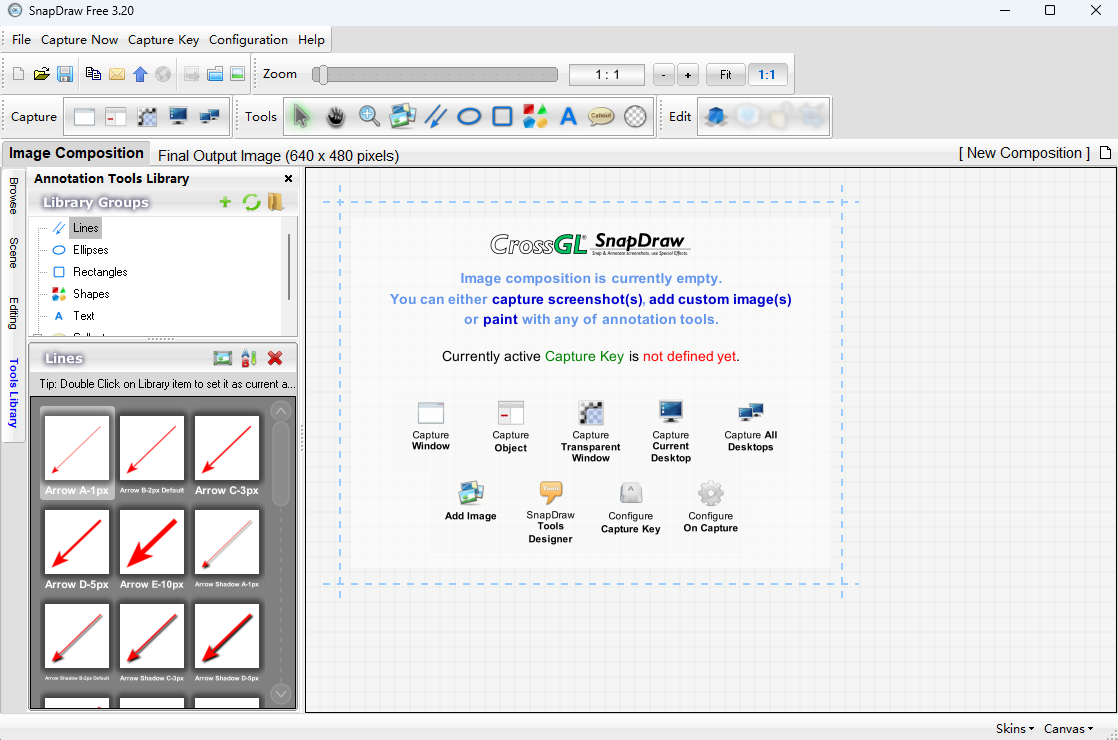Toggle the Fit zoom mode button
Image resolution: width=1118 pixels, height=740 pixels.
[725, 75]
